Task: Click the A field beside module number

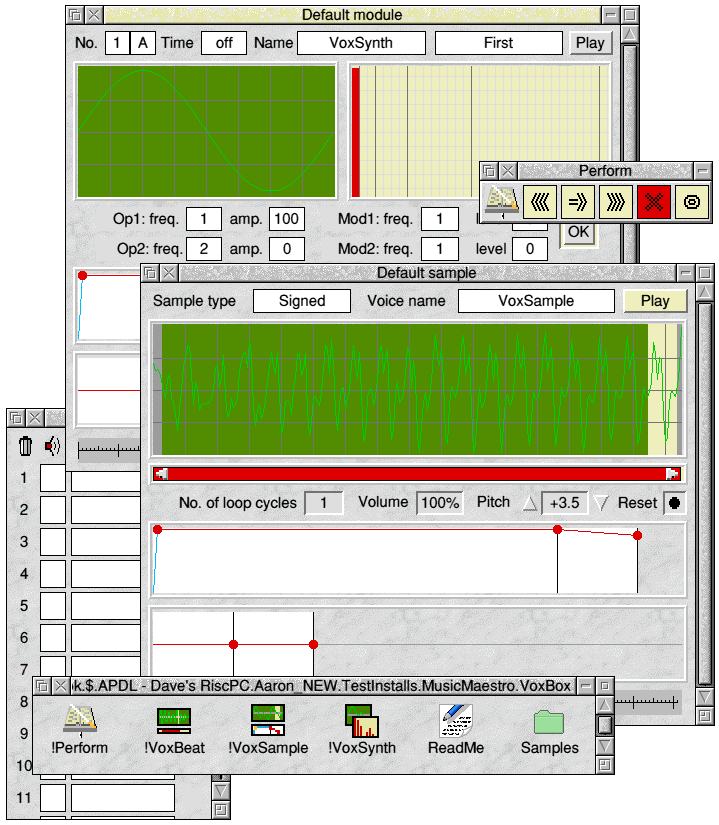Action: coord(143,43)
